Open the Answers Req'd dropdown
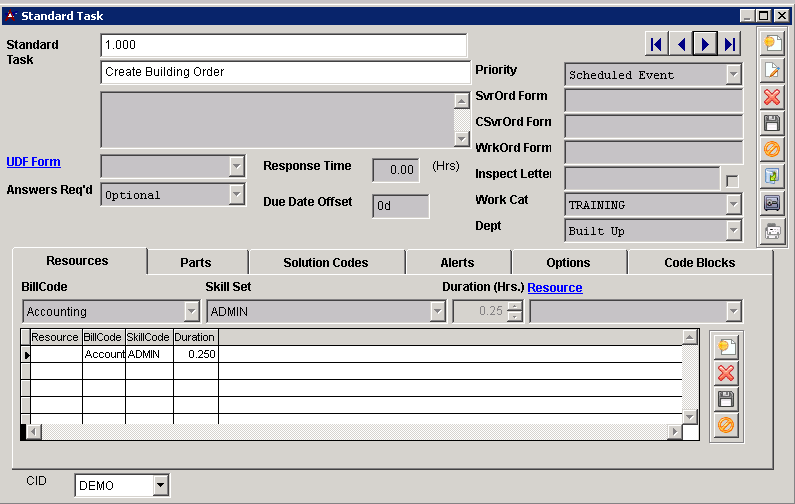The height and width of the screenshot is (504, 795). tap(236, 195)
